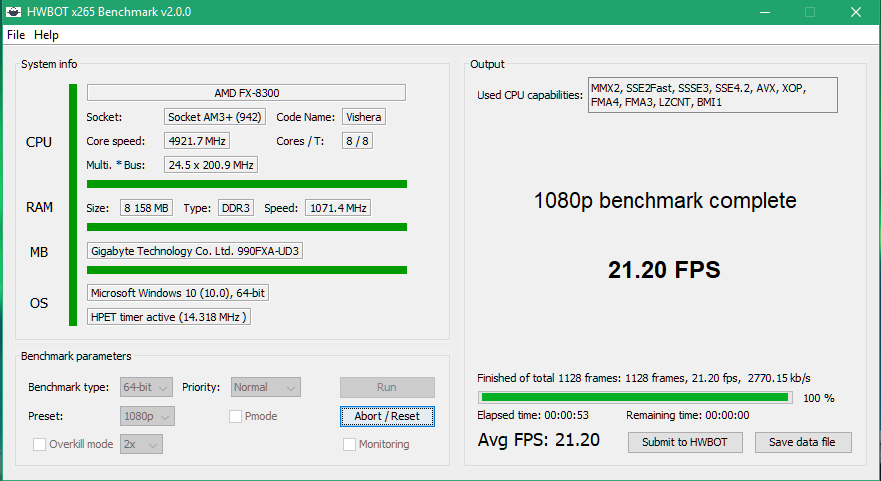Open the Help menu
Screen dimensions: 881x481
46,35
